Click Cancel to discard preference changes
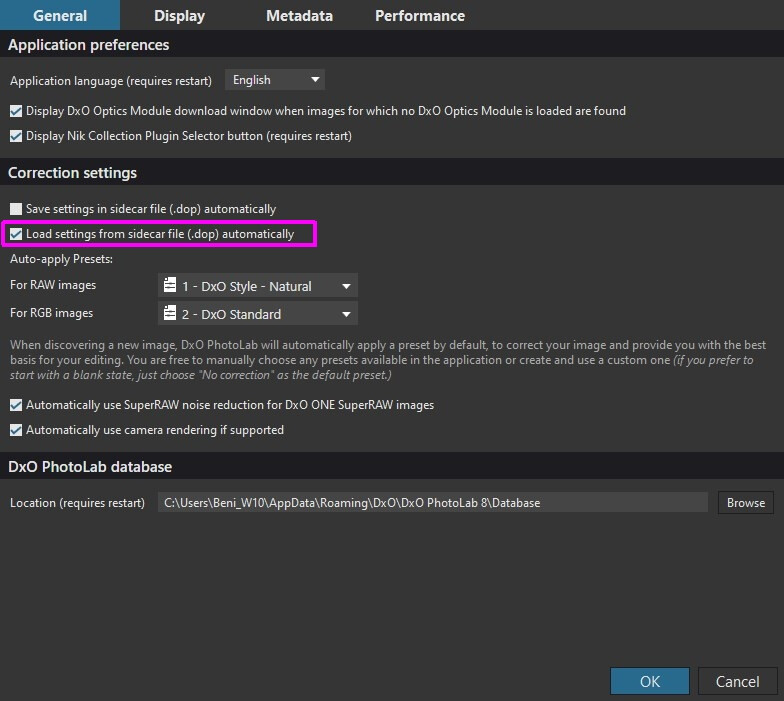The height and width of the screenshot is (701, 784). pos(738,681)
